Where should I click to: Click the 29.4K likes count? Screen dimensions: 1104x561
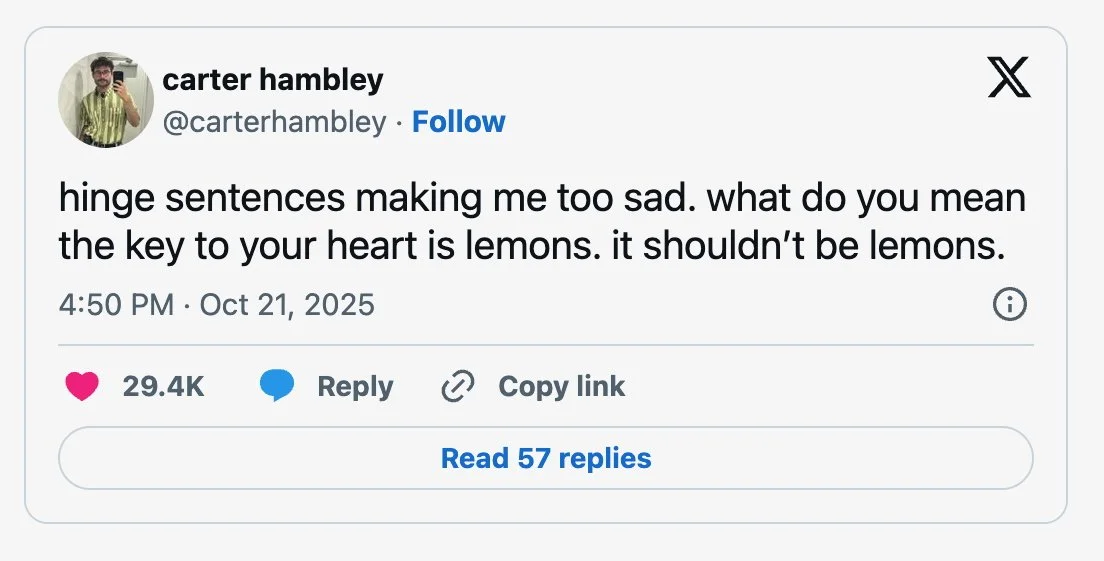pyautogui.click(x=163, y=386)
